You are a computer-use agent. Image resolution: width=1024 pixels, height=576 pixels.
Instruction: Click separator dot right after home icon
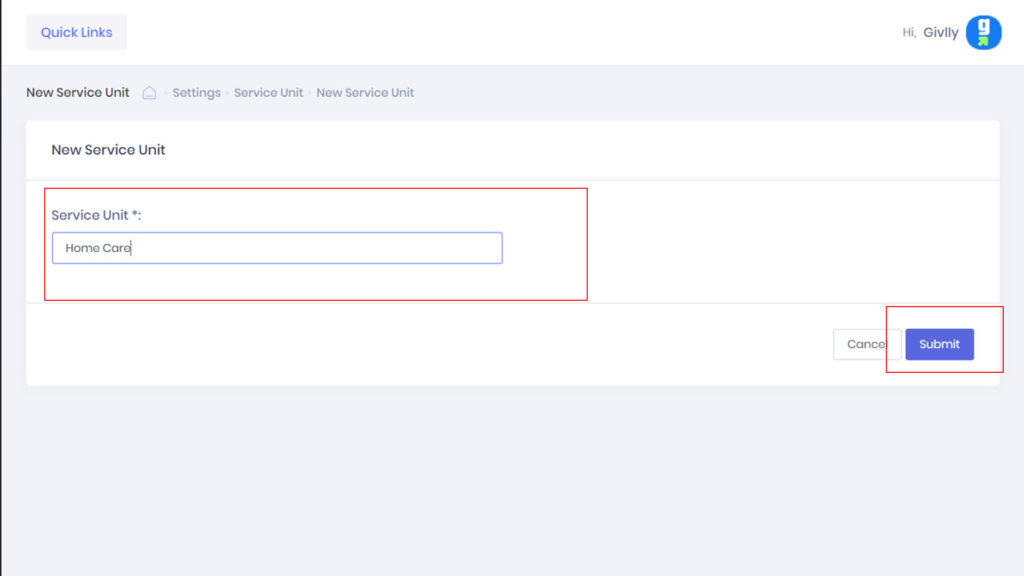pos(165,93)
